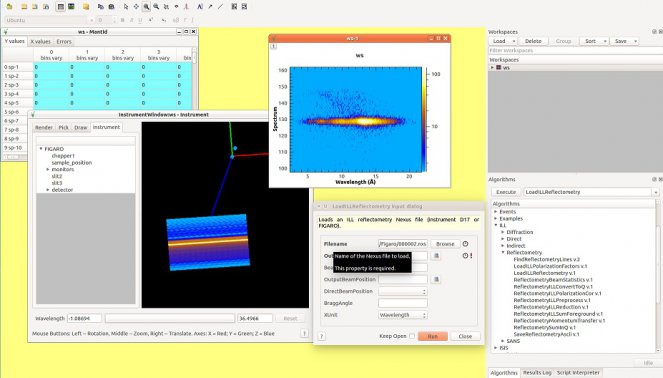Open the XUnit Wavelength dropdown

coord(403,315)
